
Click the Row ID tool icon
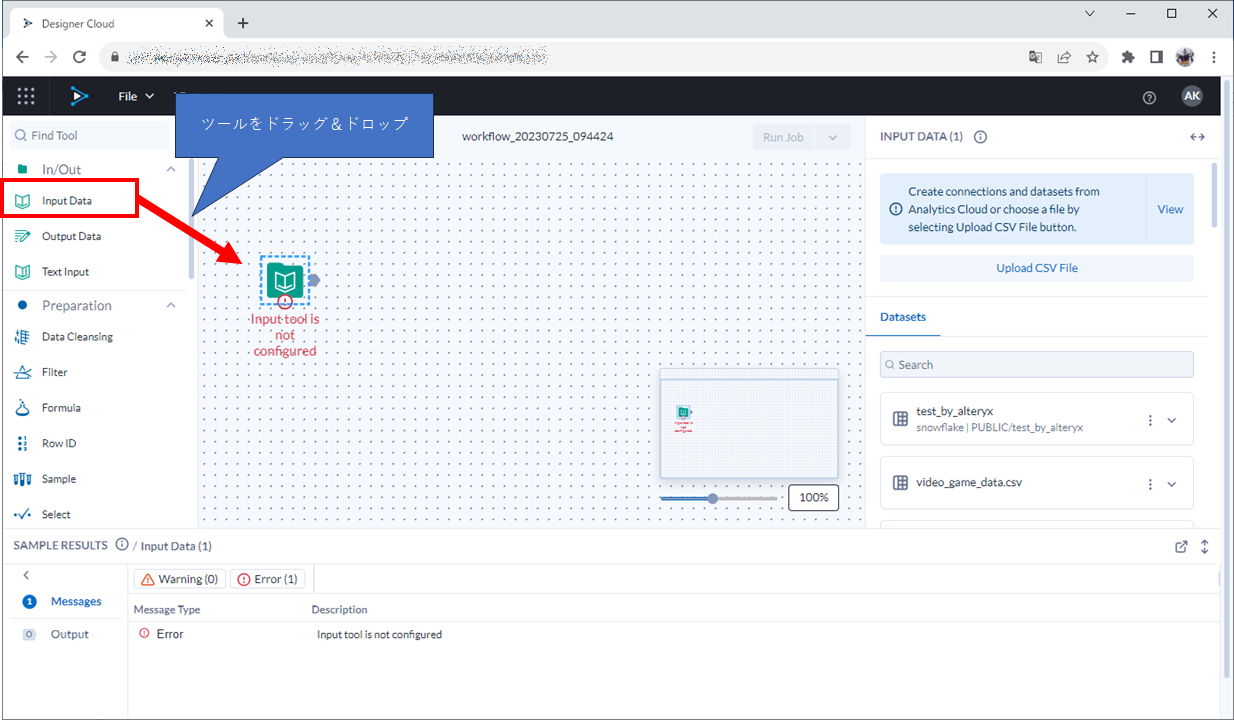point(23,443)
